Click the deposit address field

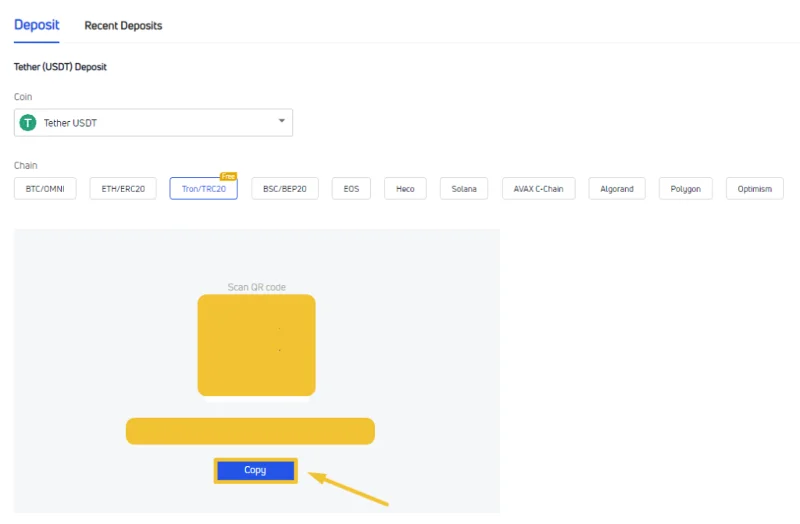tap(250, 431)
